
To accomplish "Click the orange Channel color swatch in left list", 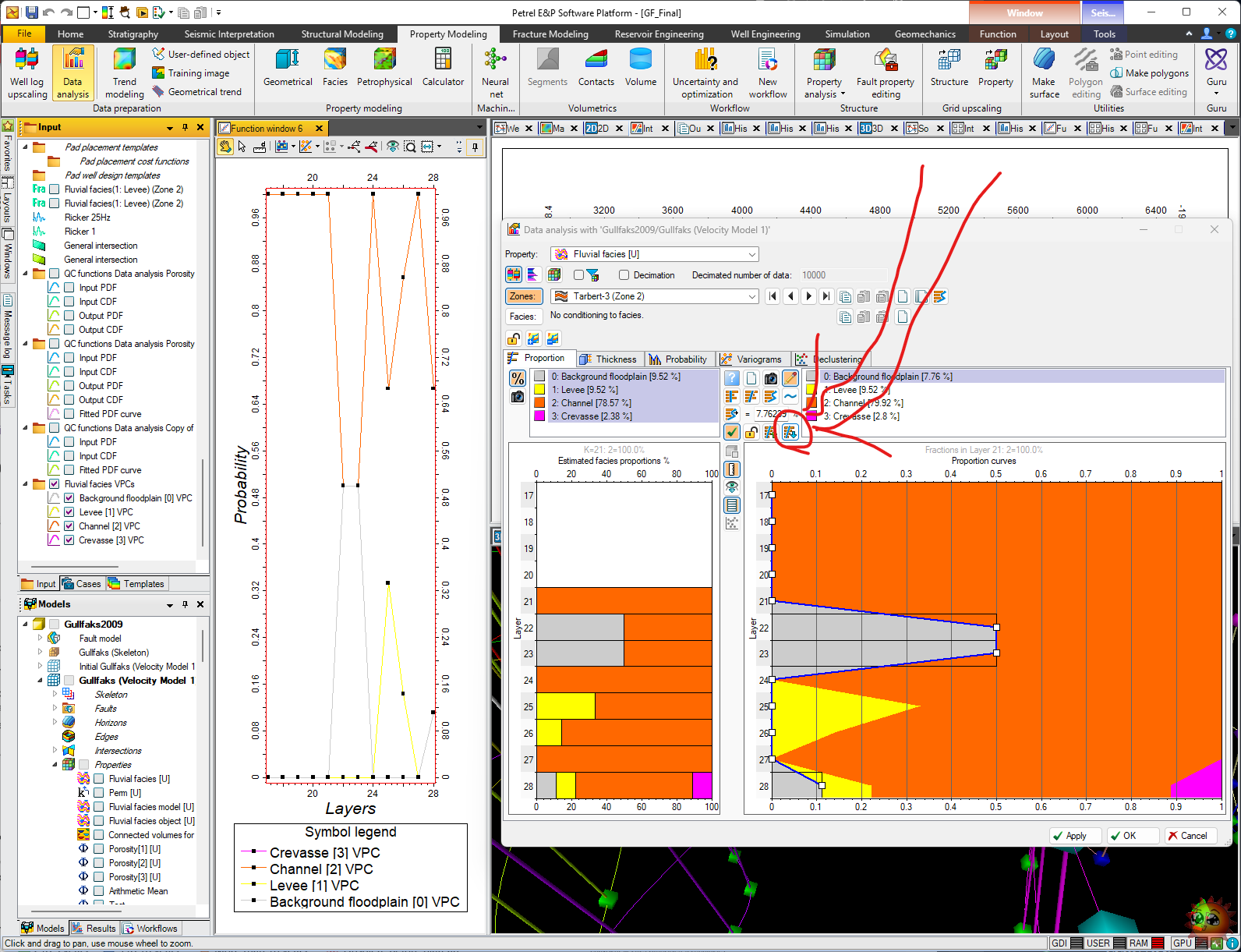I will click(x=539, y=402).
